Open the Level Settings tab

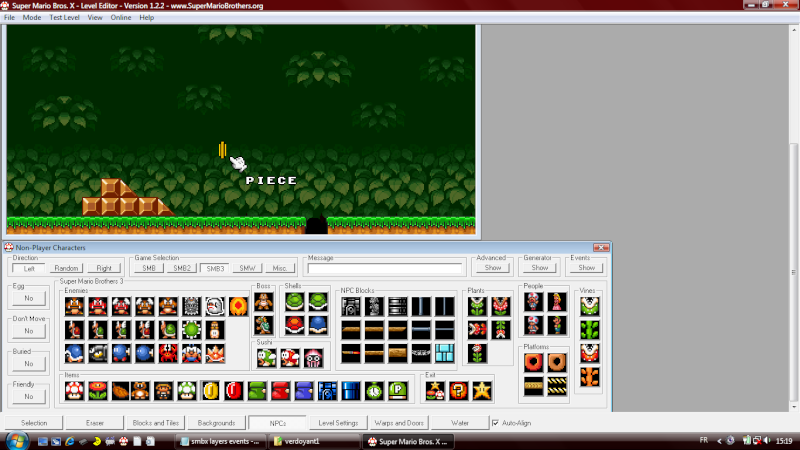[338, 423]
